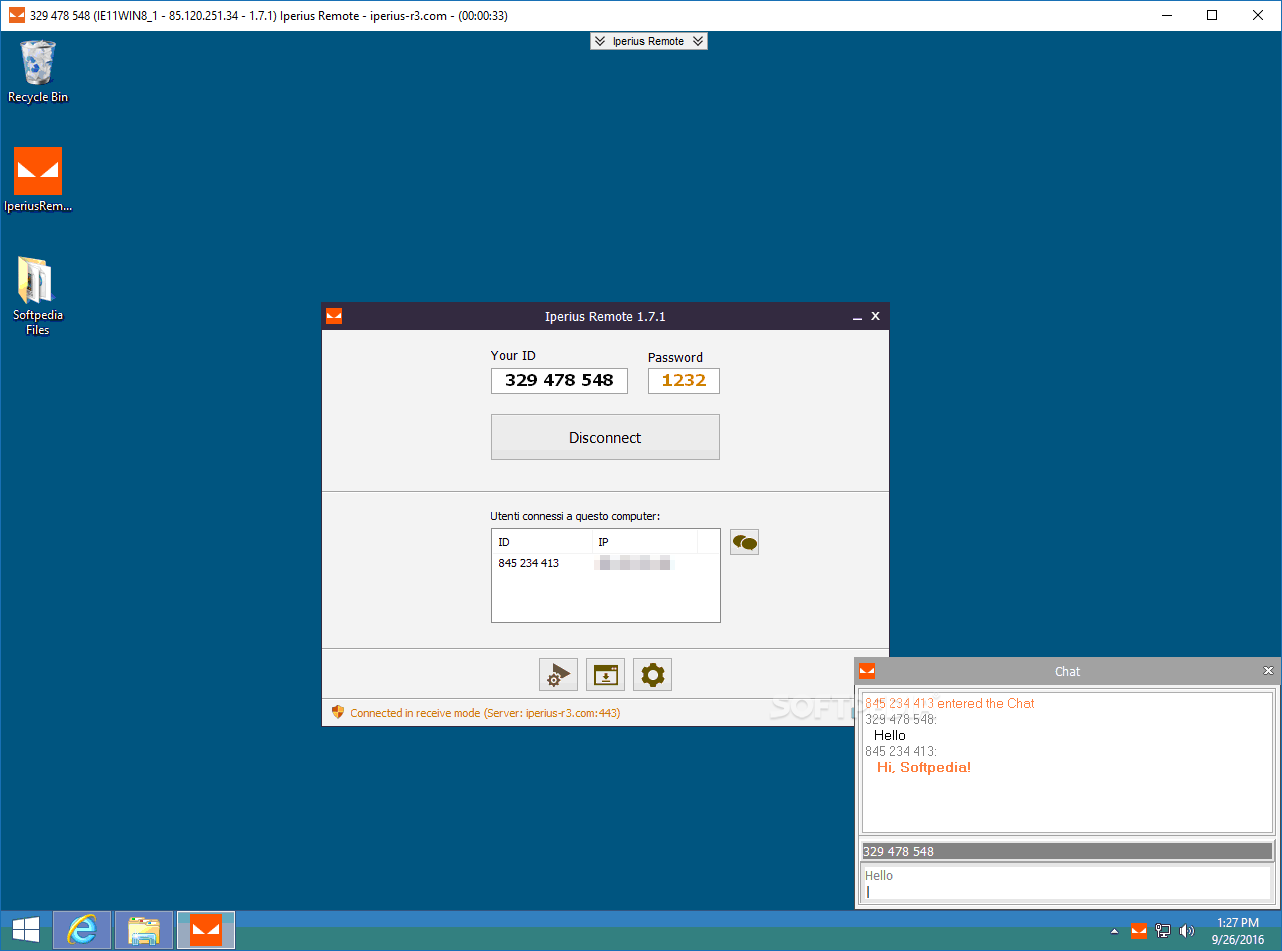
Task: Click the window-with-download-arrow icon button
Action: click(605, 675)
